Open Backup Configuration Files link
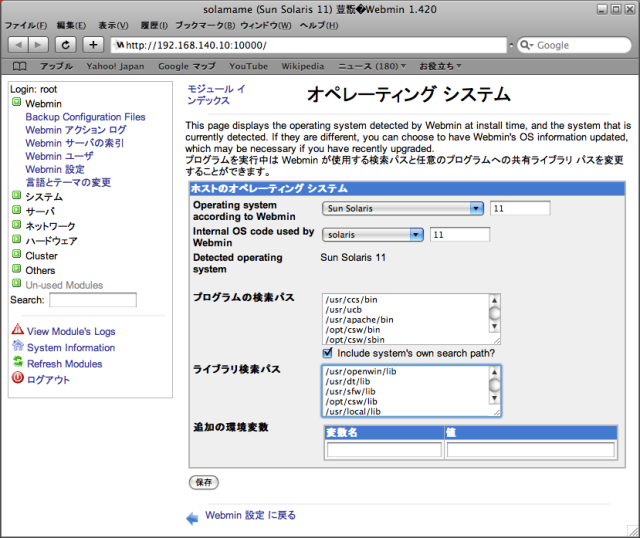The height and width of the screenshot is (538, 640). coord(85,117)
